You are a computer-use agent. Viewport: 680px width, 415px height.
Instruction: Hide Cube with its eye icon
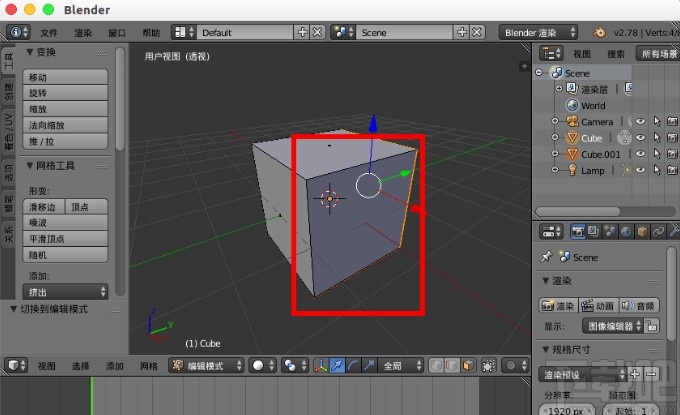coord(640,137)
